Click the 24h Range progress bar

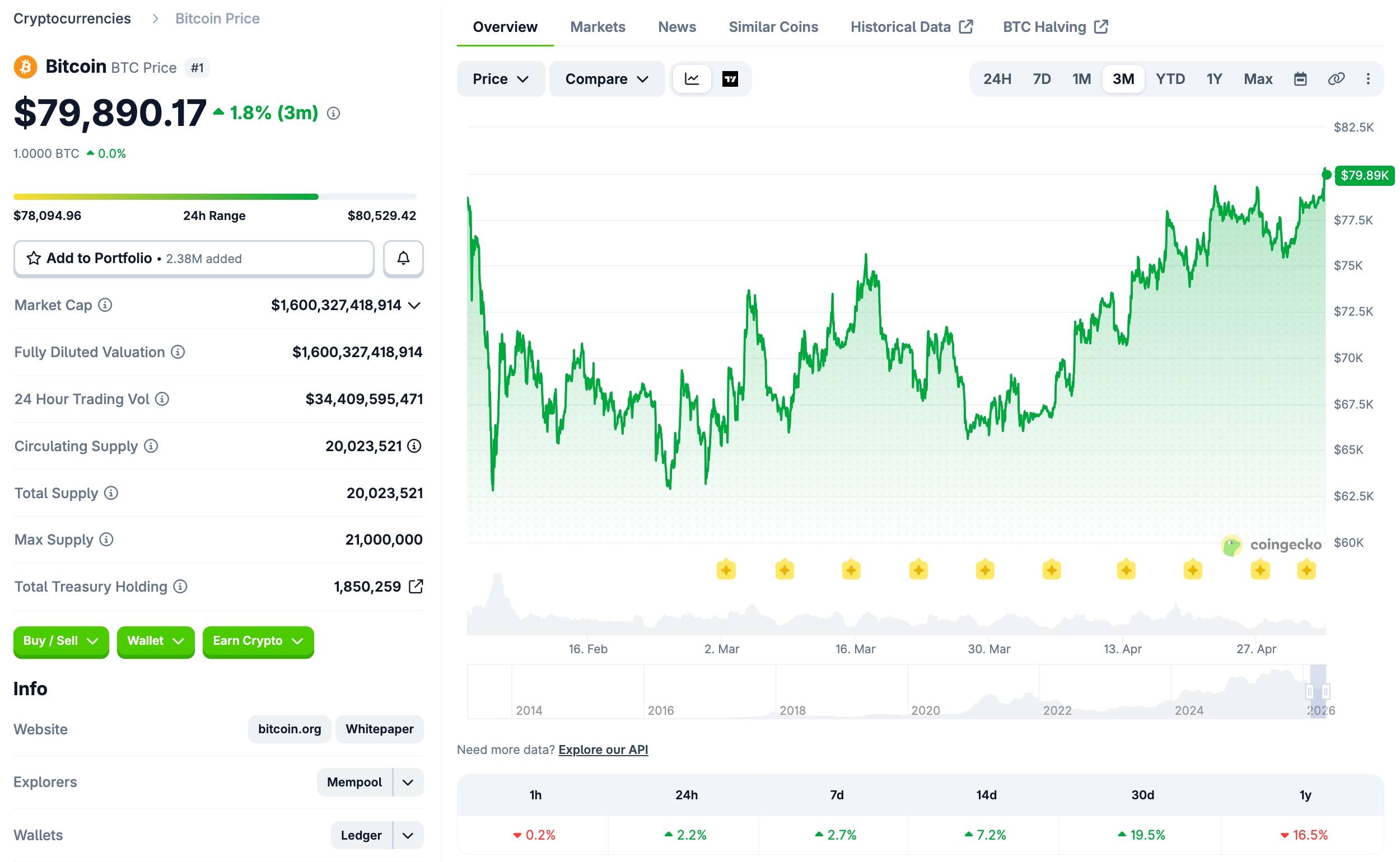click(x=215, y=196)
